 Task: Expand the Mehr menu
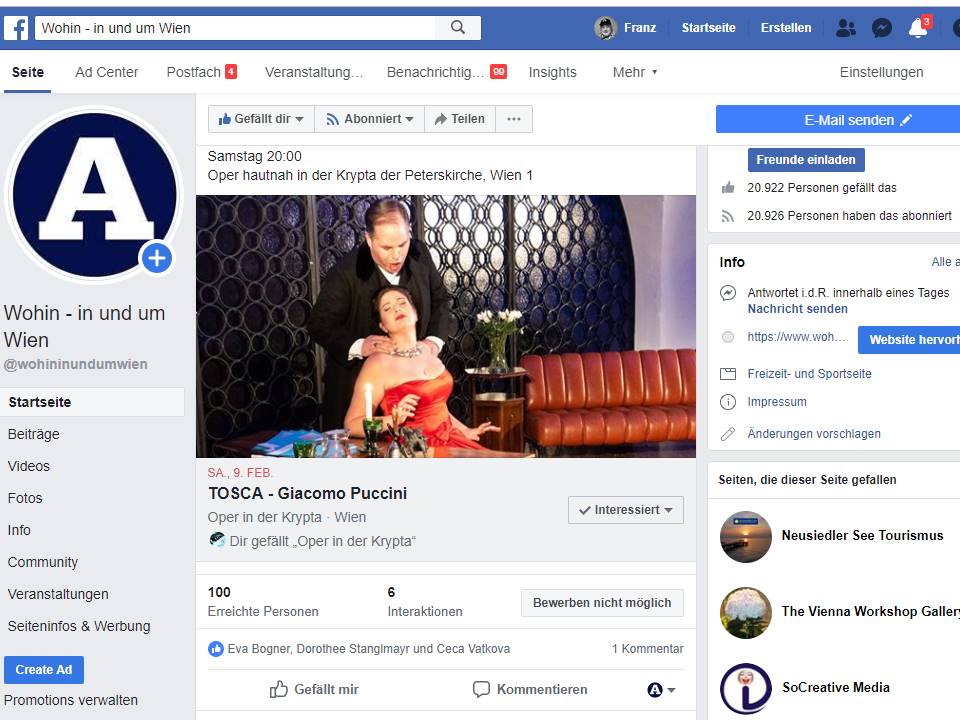[635, 72]
